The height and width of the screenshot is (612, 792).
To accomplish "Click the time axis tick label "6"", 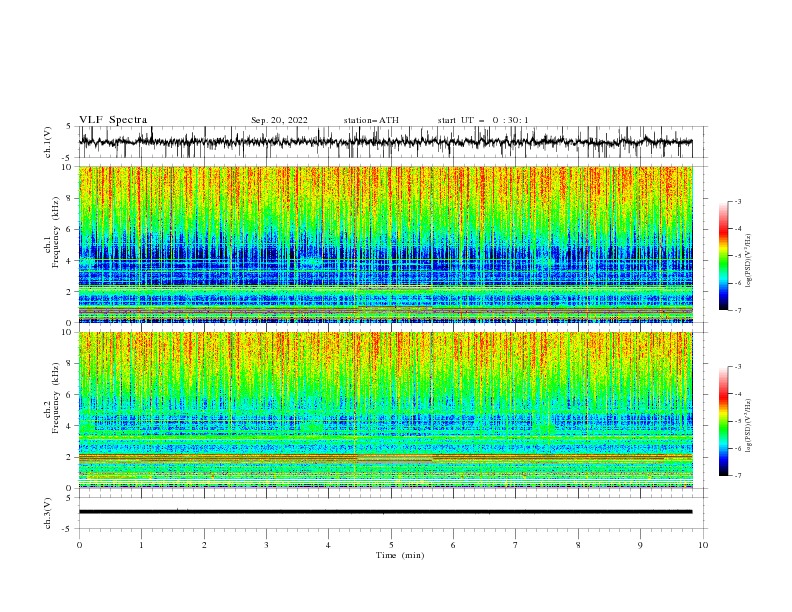I will 453,545.
